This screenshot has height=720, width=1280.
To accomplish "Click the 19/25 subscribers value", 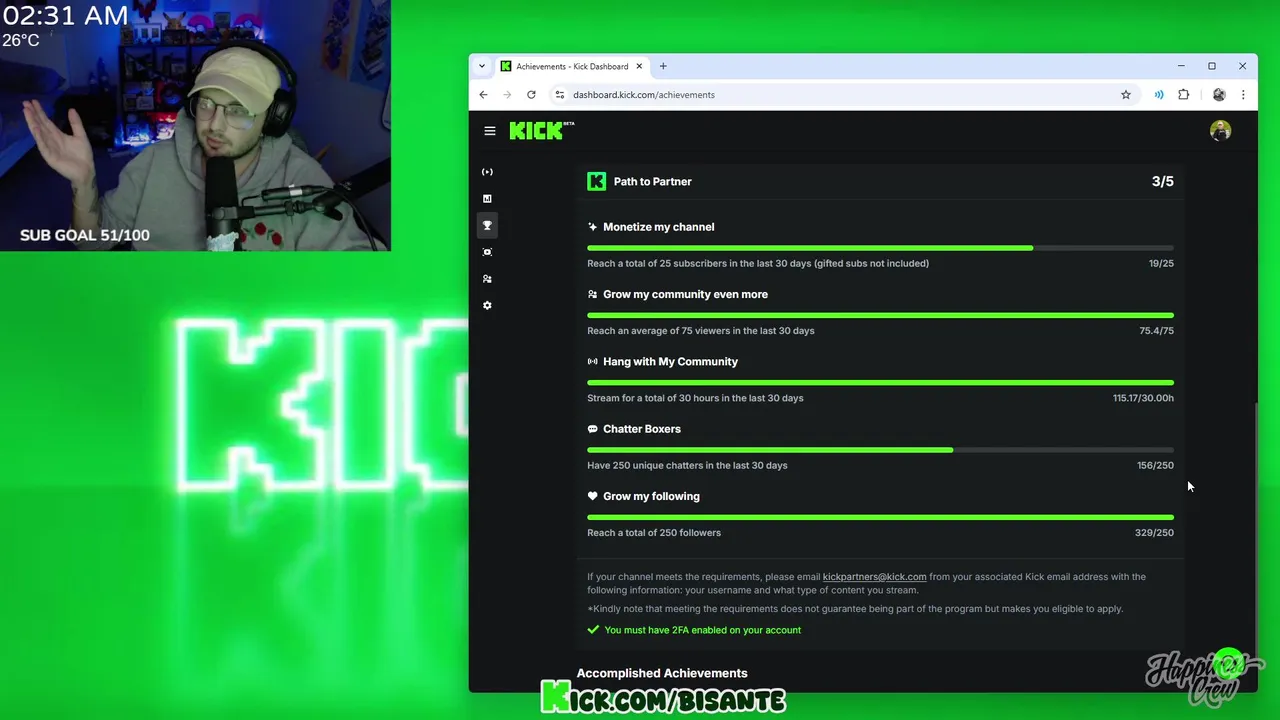I will [1161, 264].
